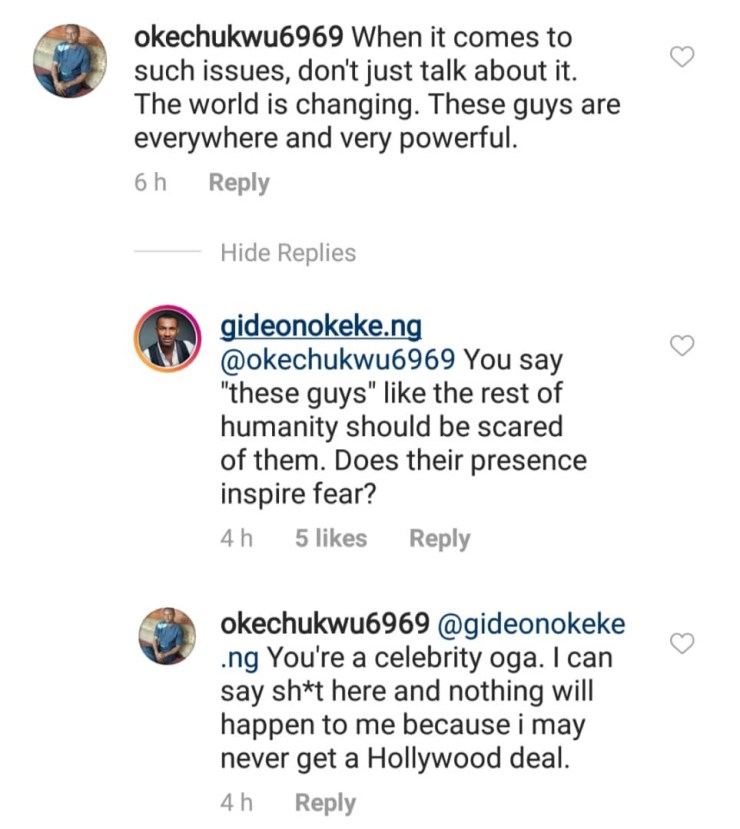Screen dimensions: 740x829
Task: Tap the @gideonokeke.ng mention in the last reply
Action: click(x=532, y=624)
